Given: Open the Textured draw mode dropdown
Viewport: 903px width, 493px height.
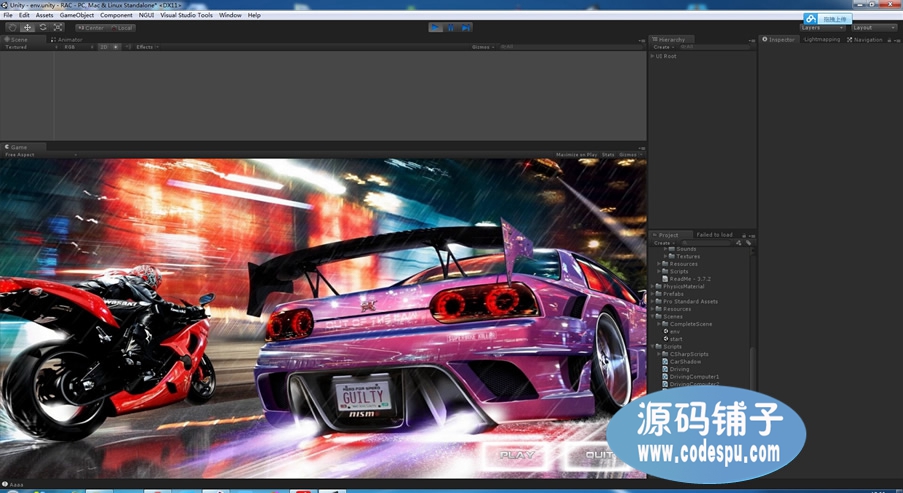Looking at the screenshot, I should click(31, 47).
